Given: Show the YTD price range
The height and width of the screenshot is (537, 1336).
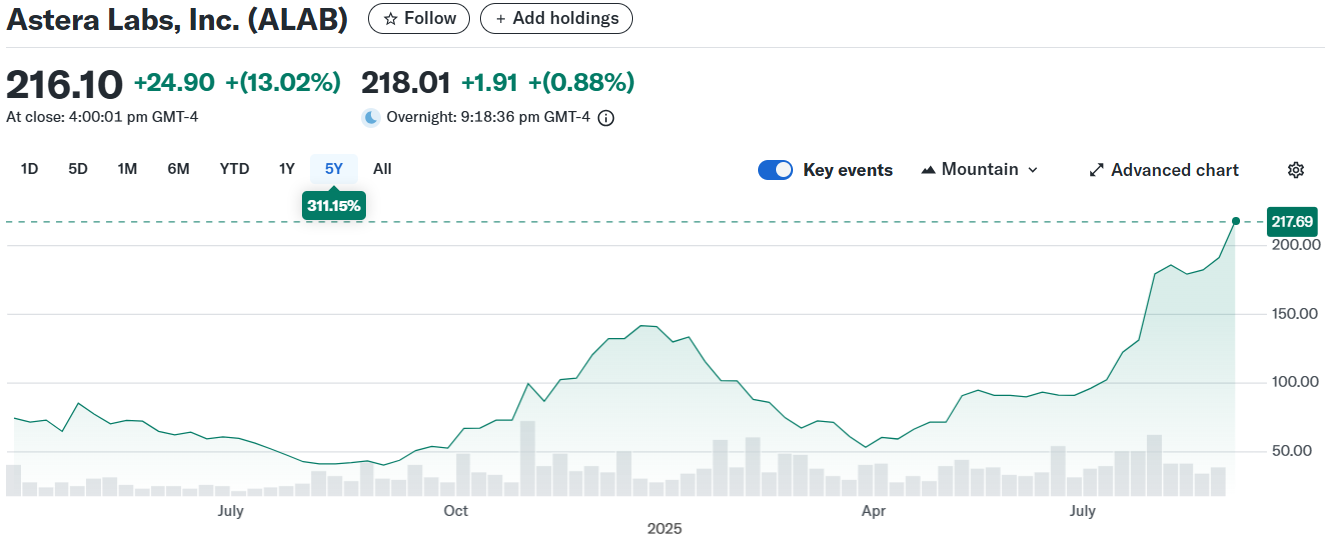Looking at the screenshot, I should pyautogui.click(x=234, y=169).
